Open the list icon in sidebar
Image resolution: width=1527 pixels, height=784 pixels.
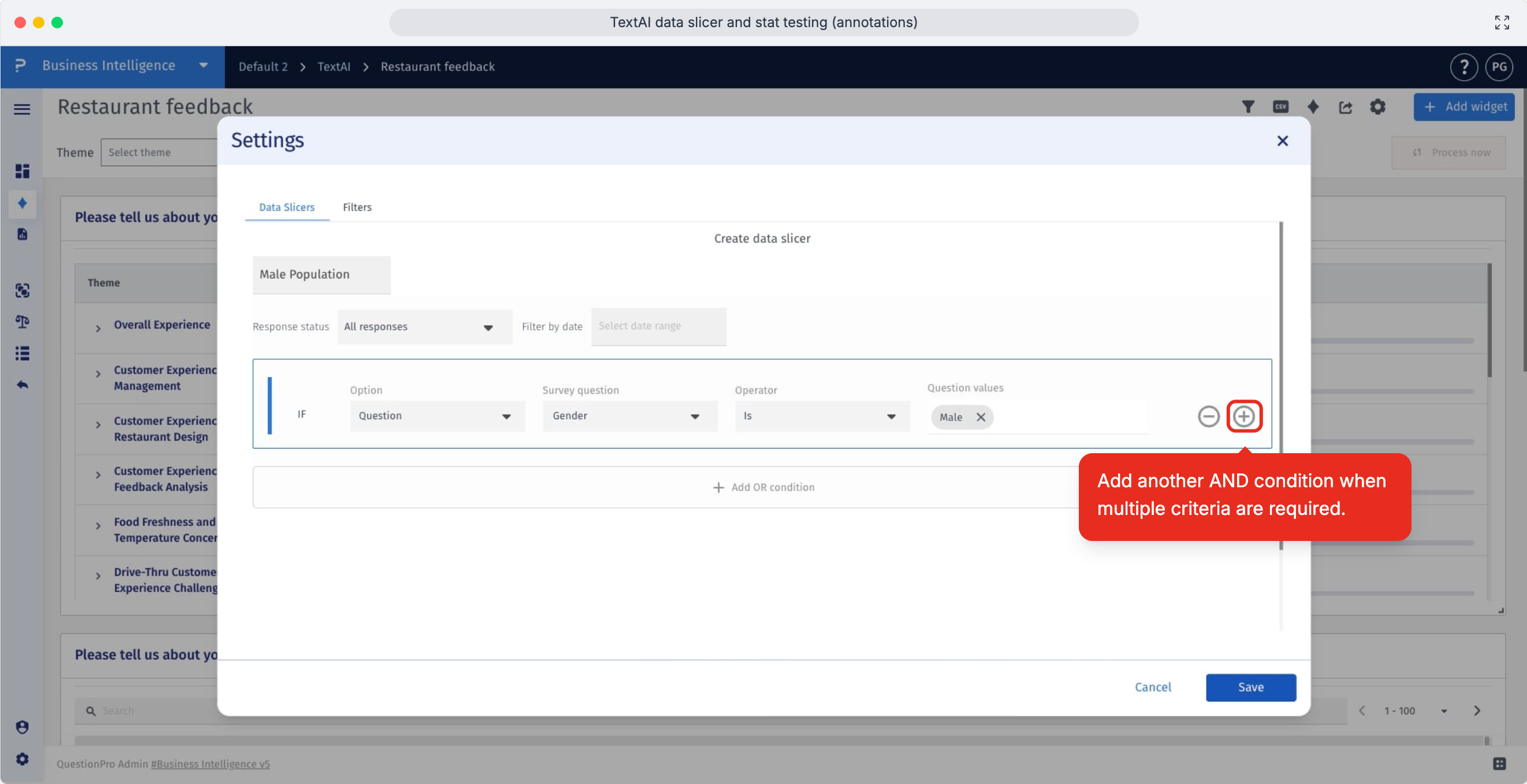[x=22, y=353]
